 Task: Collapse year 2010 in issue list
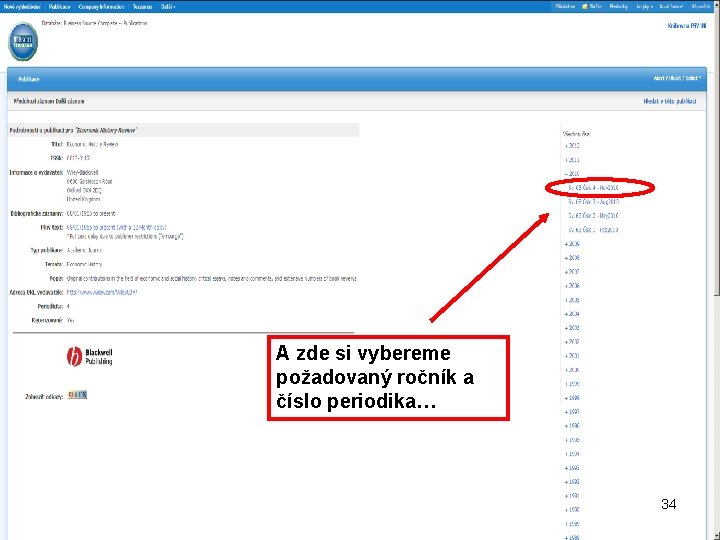click(572, 174)
